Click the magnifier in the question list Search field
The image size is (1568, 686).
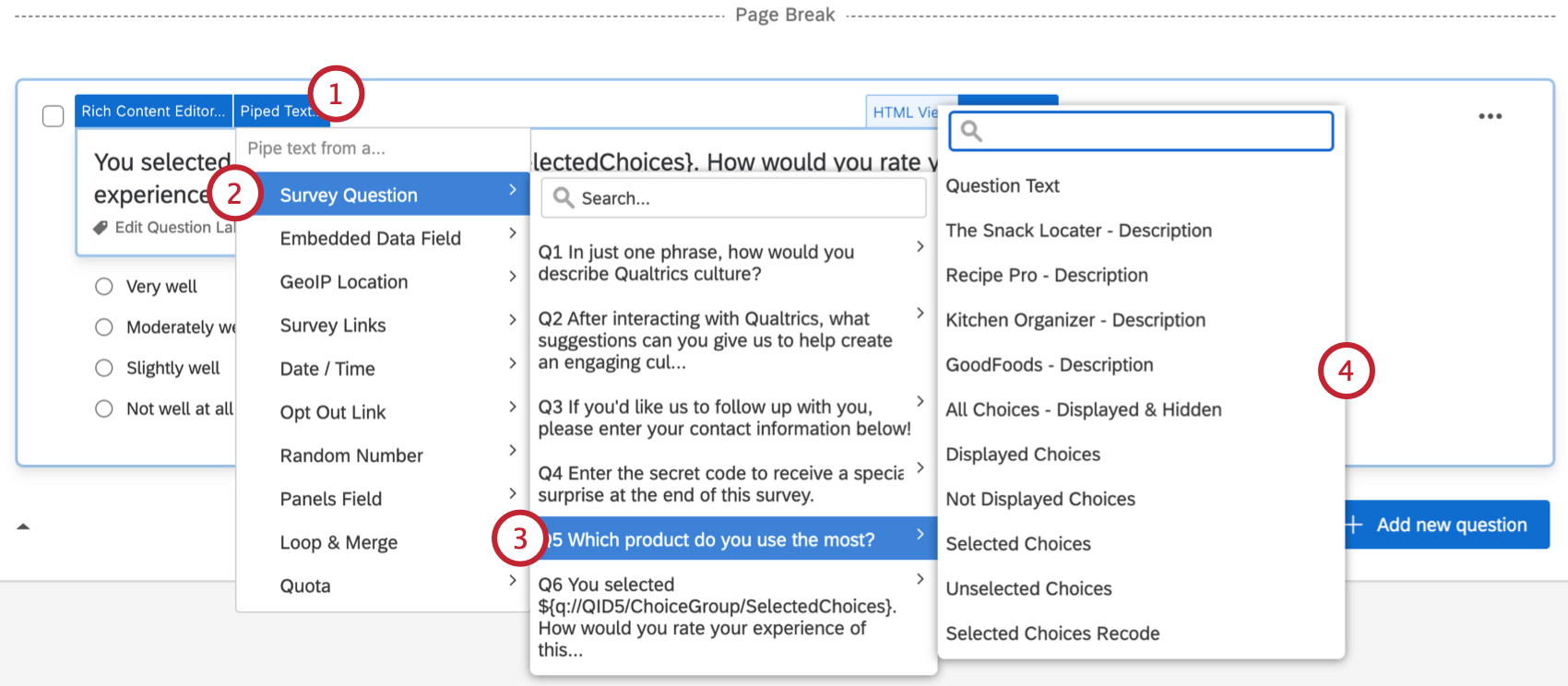(x=564, y=197)
